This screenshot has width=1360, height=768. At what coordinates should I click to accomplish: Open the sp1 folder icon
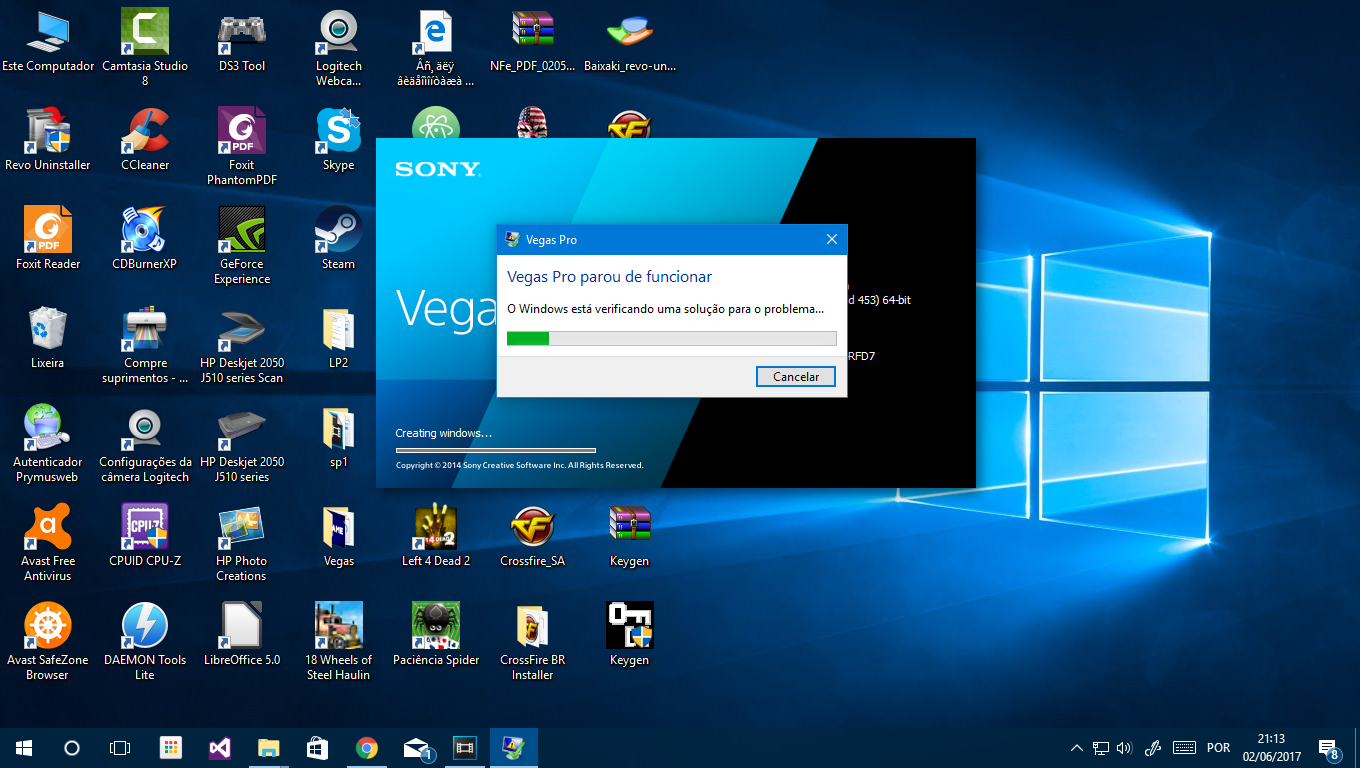click(339, 437)
